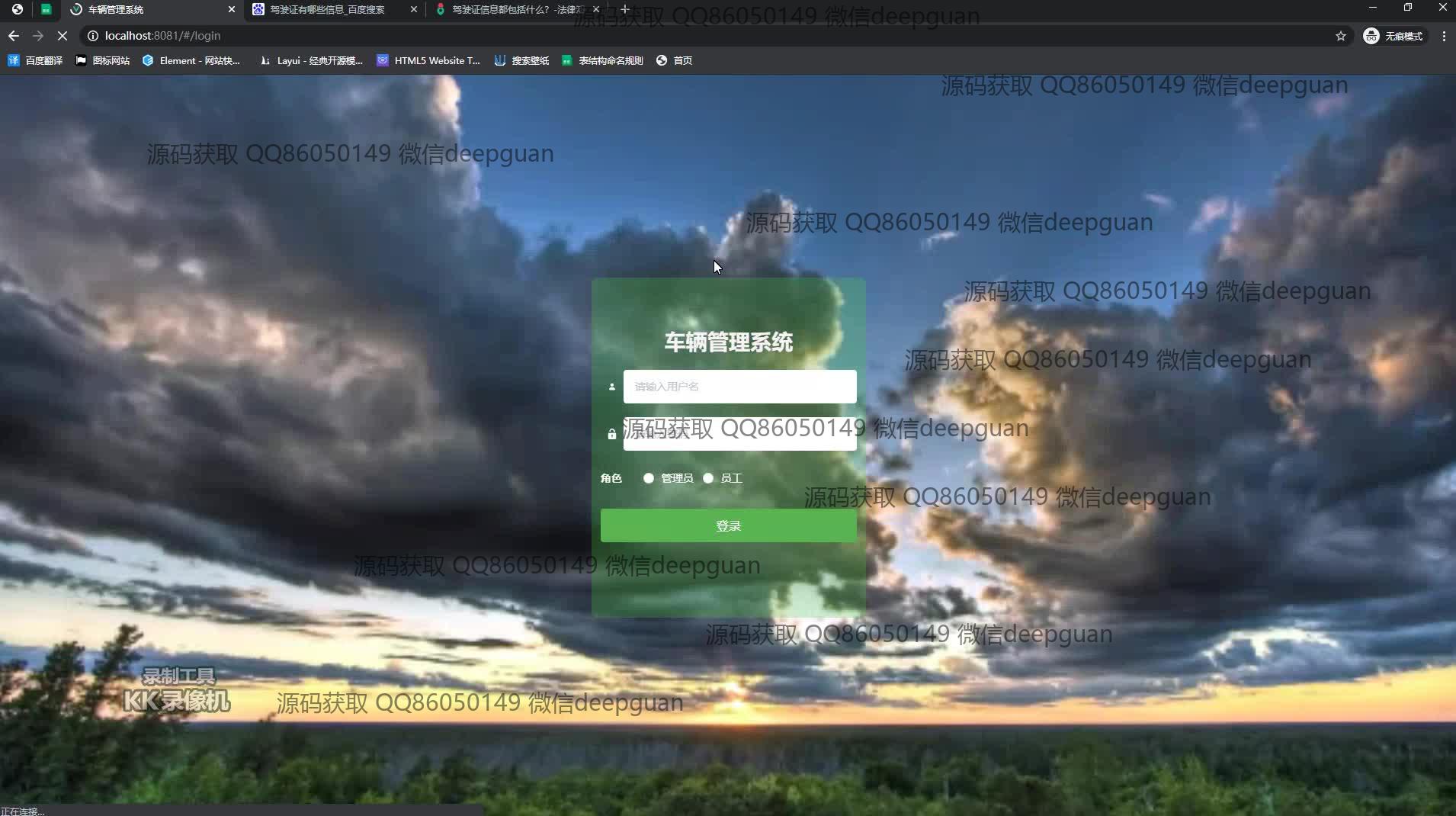
Task: Open Layui bookmark
Action: click(x=311, y=60)
